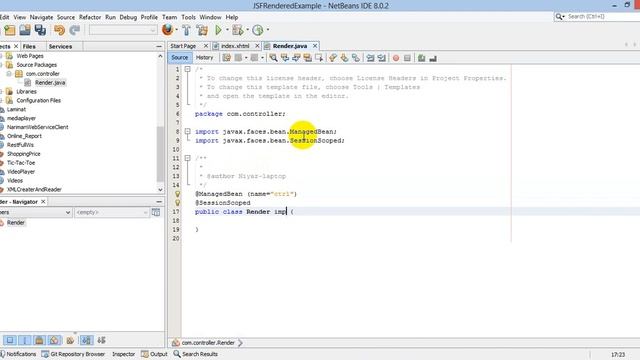640x360 pixels.
Task: Click the Shift Line Left icon
Action: (370, 58)
